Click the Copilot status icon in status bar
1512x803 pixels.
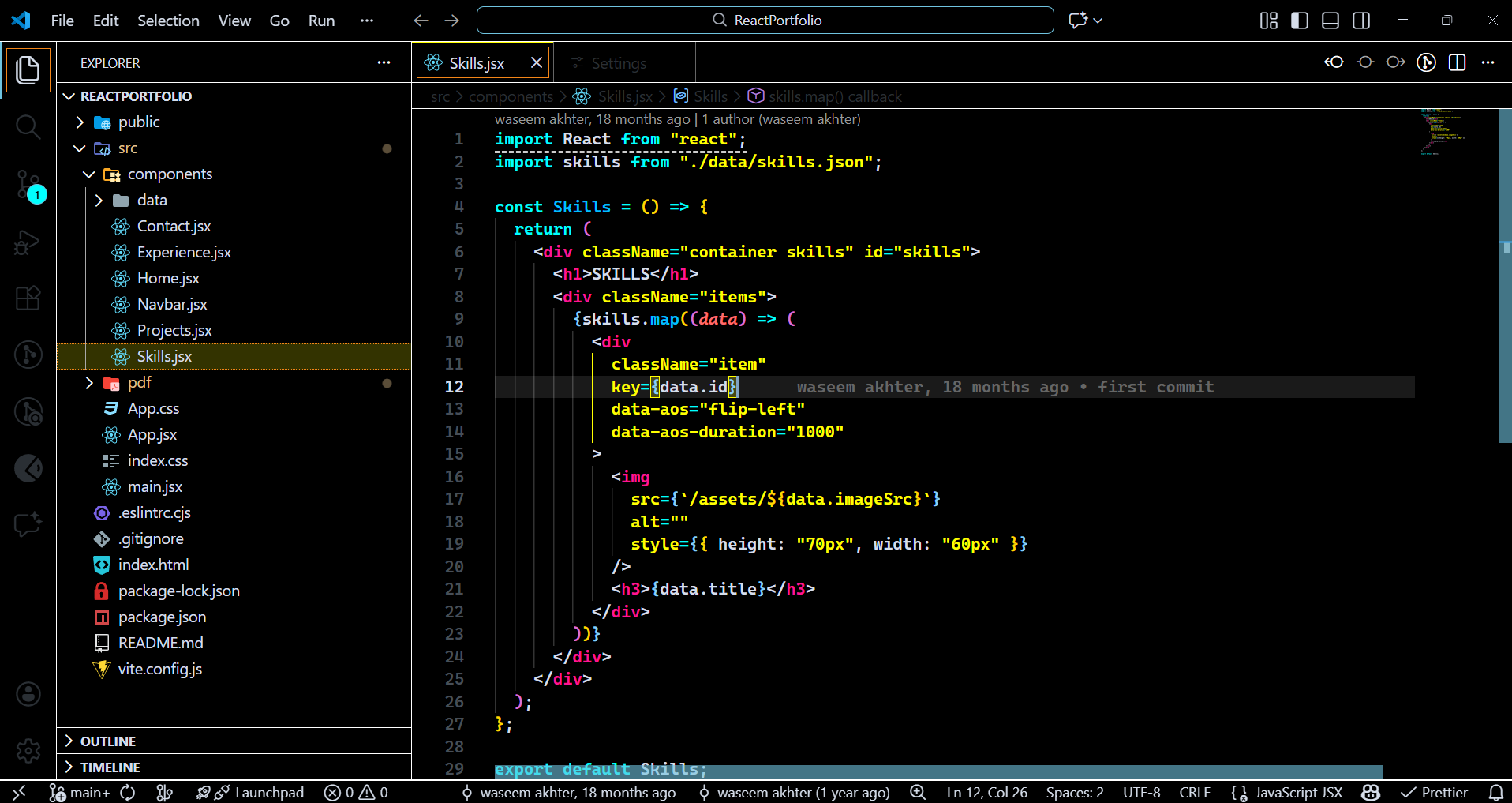1372,792
